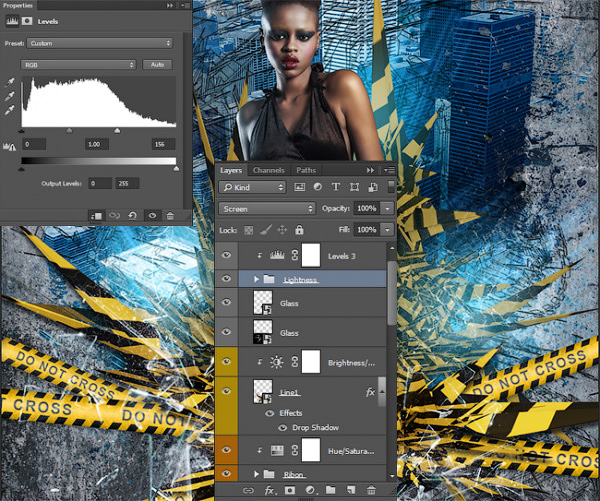Create a new layer
Viewport: 600px width, 501px height.
[x=351, y=490]
